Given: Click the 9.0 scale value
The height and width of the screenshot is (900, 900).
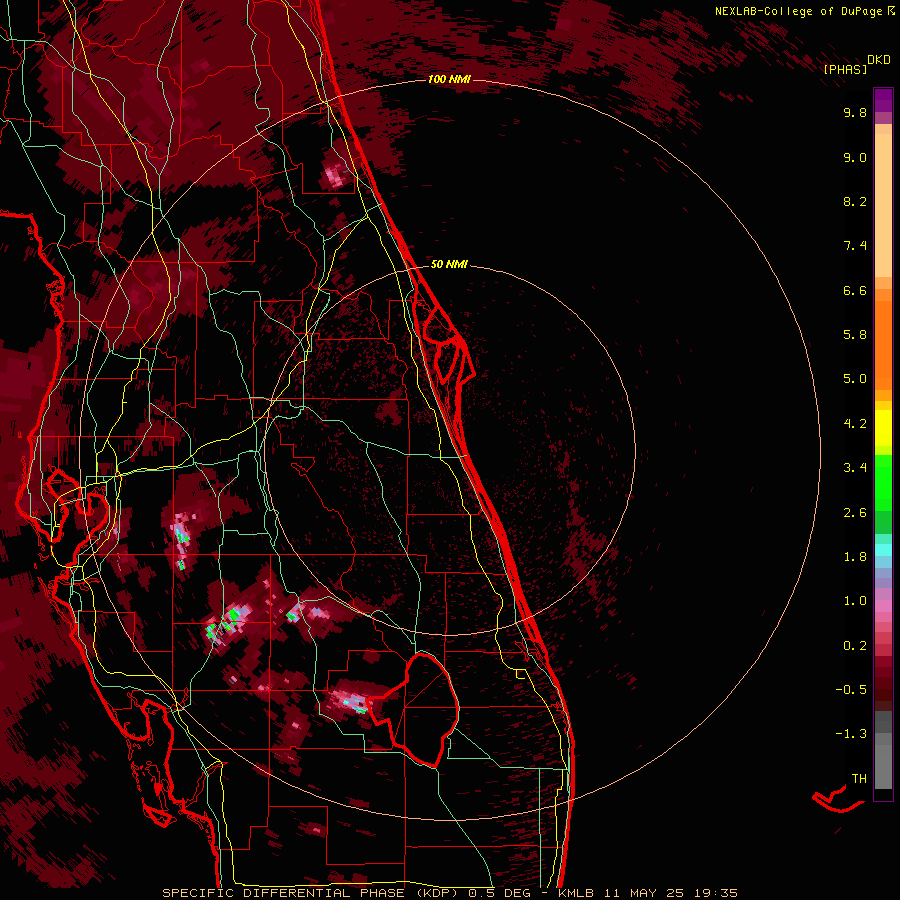Looking at the screenshot, I should click(x=855, y=157).
